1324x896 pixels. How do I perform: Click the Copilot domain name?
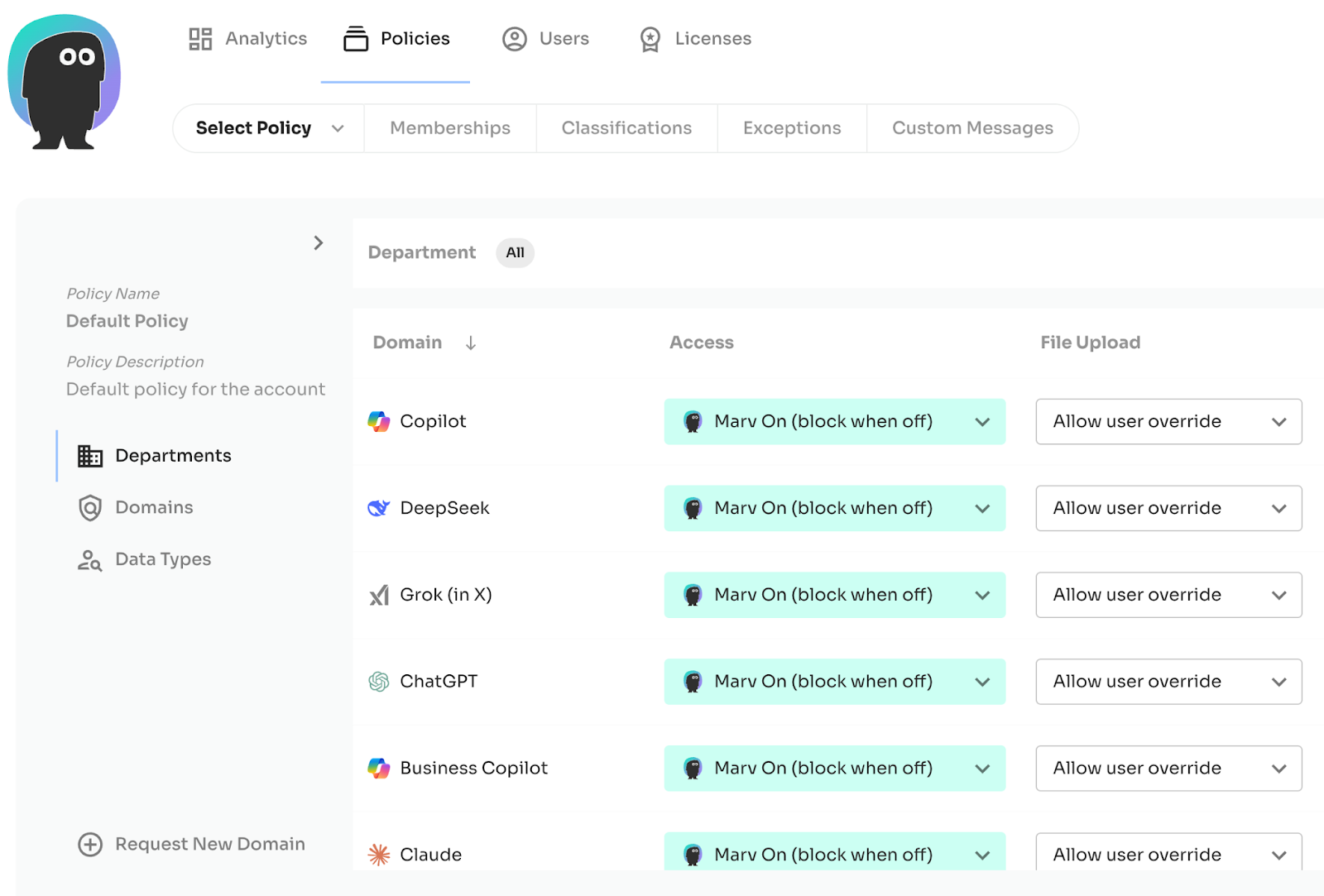(x=433, y=421)
